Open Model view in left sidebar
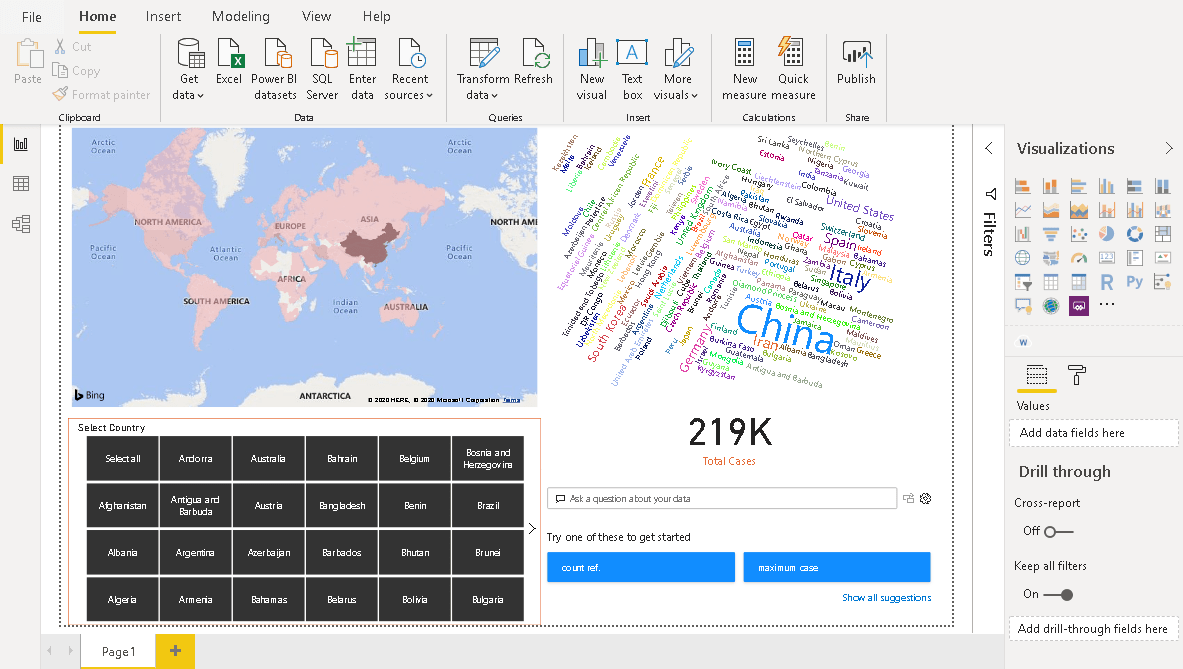The height and width of the screenshot is (669, 1183). [20, 224]
